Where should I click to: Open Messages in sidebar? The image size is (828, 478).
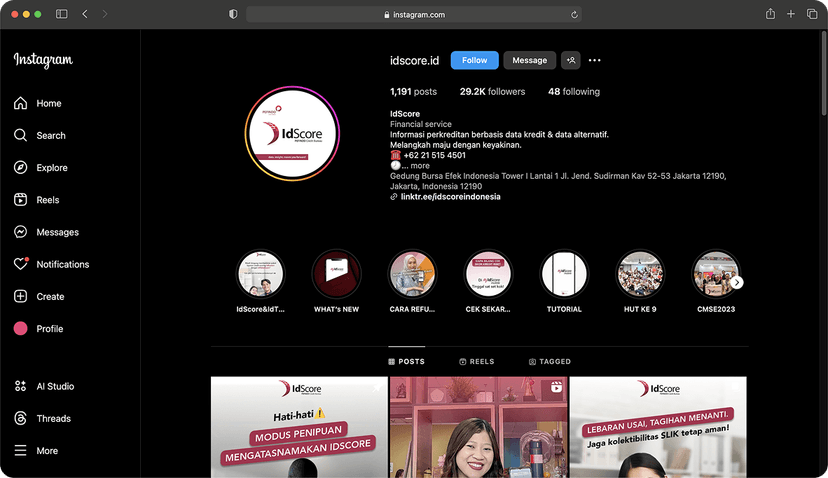[x=46, y=232]
